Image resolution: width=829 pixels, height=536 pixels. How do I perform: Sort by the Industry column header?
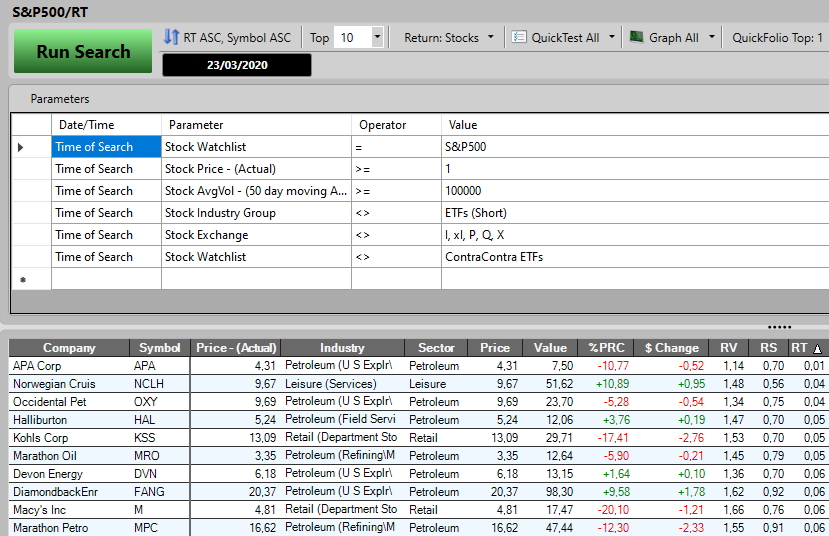pyautogui.click(x=342, y=348)
